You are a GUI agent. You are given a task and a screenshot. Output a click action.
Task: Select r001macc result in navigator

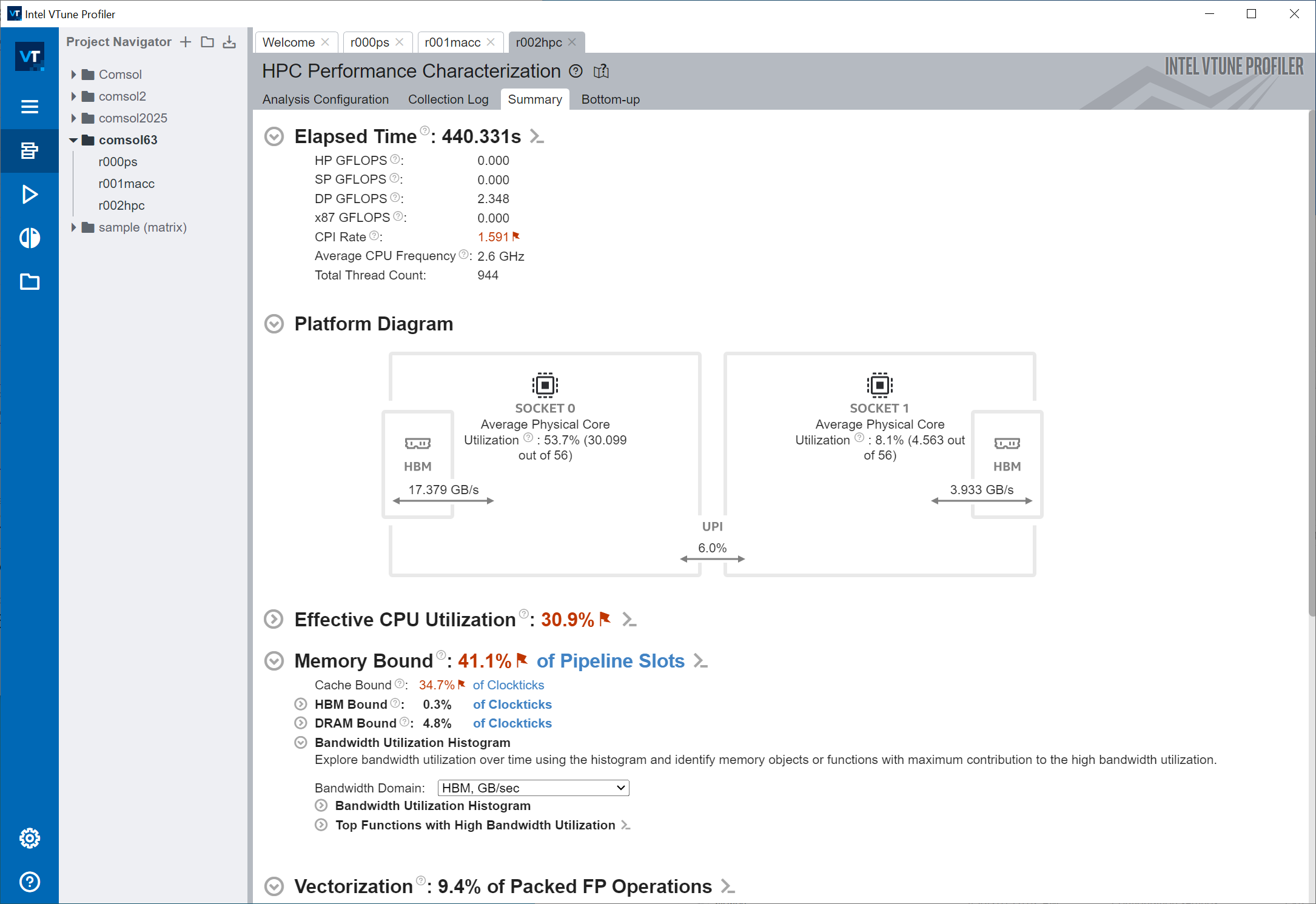tap(126, 184)
